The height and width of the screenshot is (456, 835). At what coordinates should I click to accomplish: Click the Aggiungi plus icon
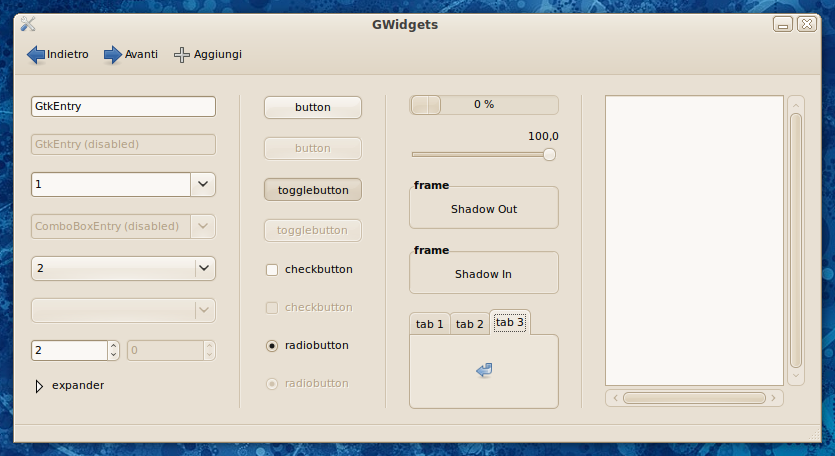[x=182, y=55]
